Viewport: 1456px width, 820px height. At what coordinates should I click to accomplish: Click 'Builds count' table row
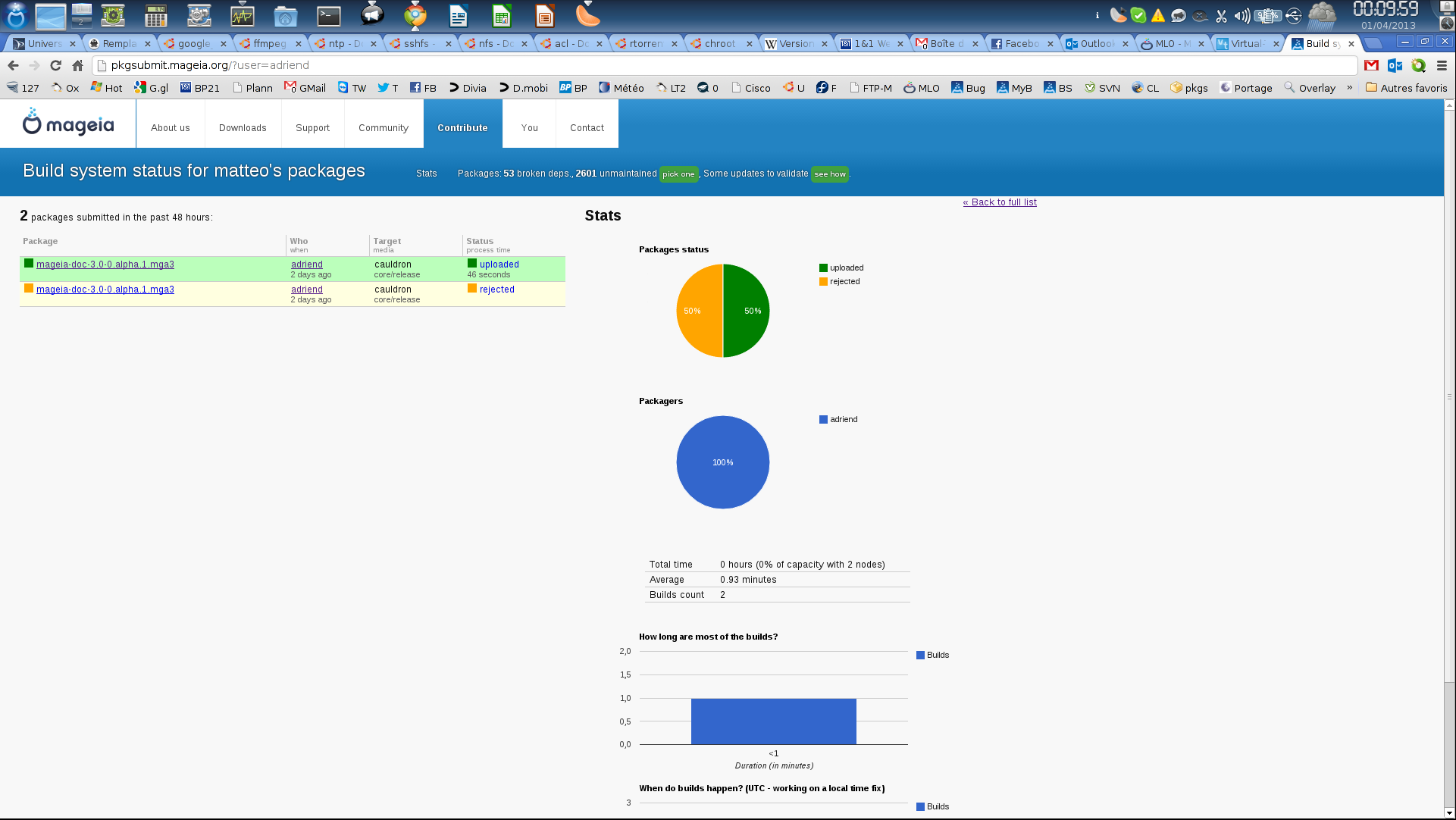(x=778, y=595)
